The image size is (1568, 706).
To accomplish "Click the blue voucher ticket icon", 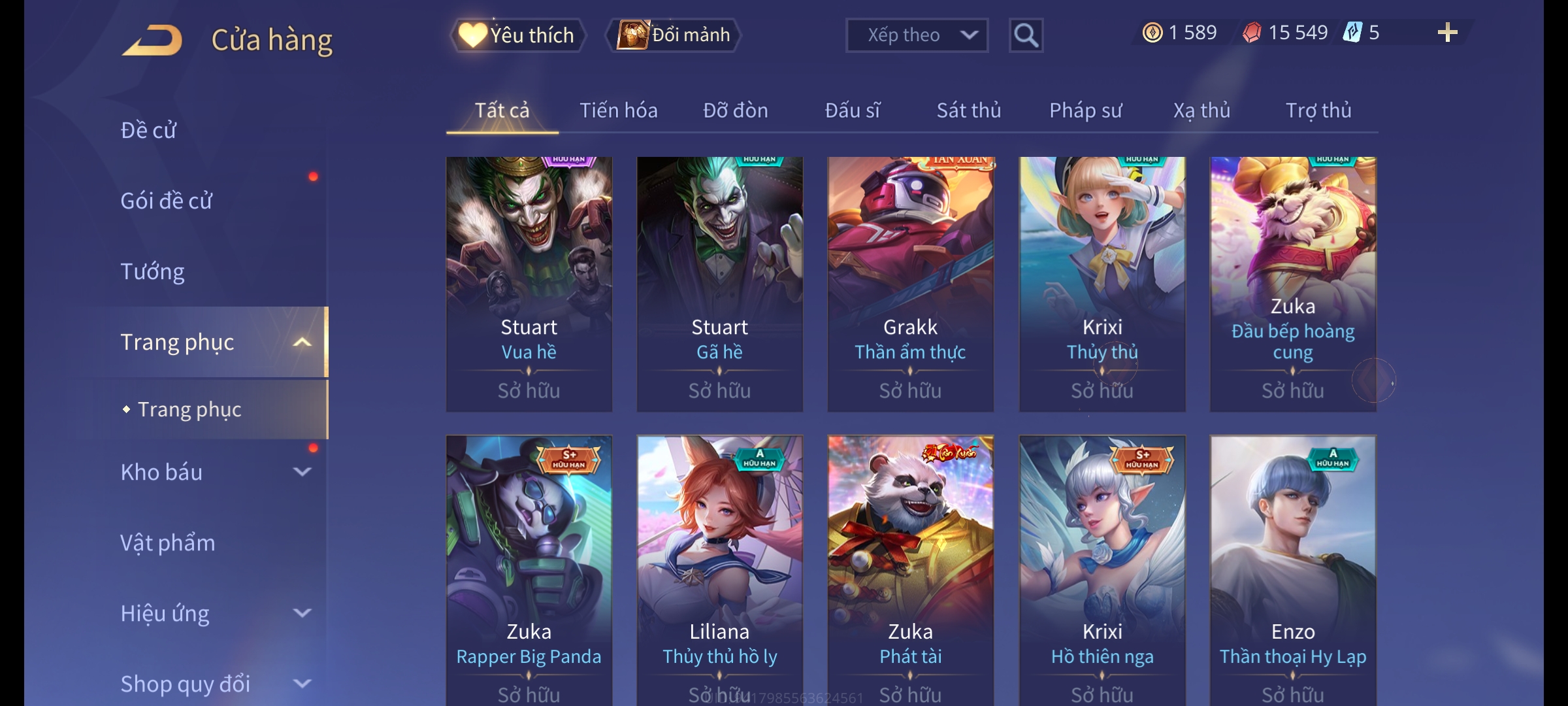I will (1352, 33).
